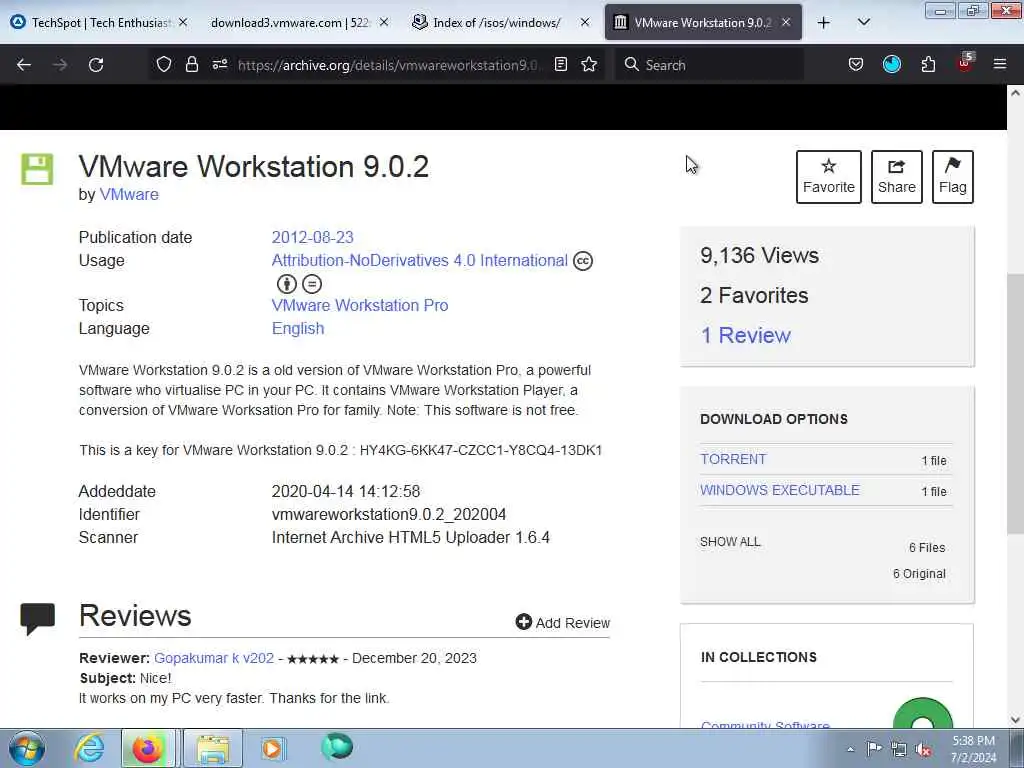Open Attribution-NoDerivatives 4.0 International license link
The width and height of the screenshot is (1024, 768).
pos(419,261)
